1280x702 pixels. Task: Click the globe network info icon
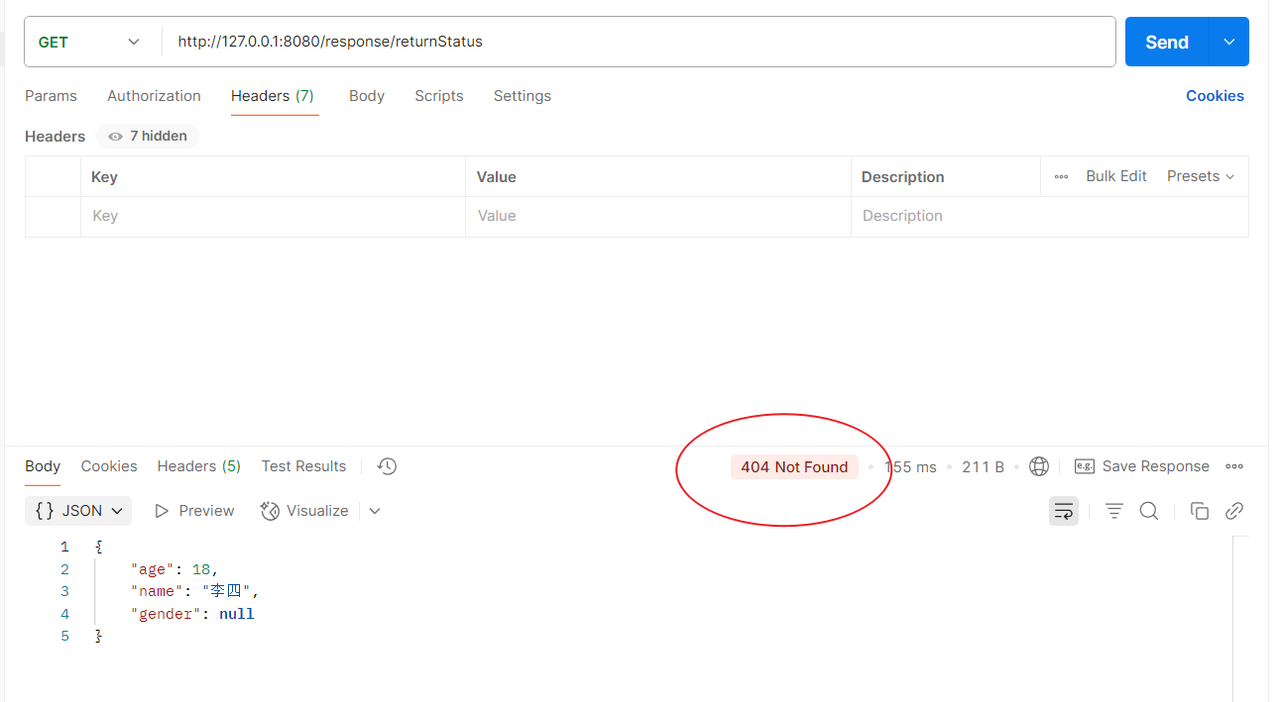point(1039,466)
